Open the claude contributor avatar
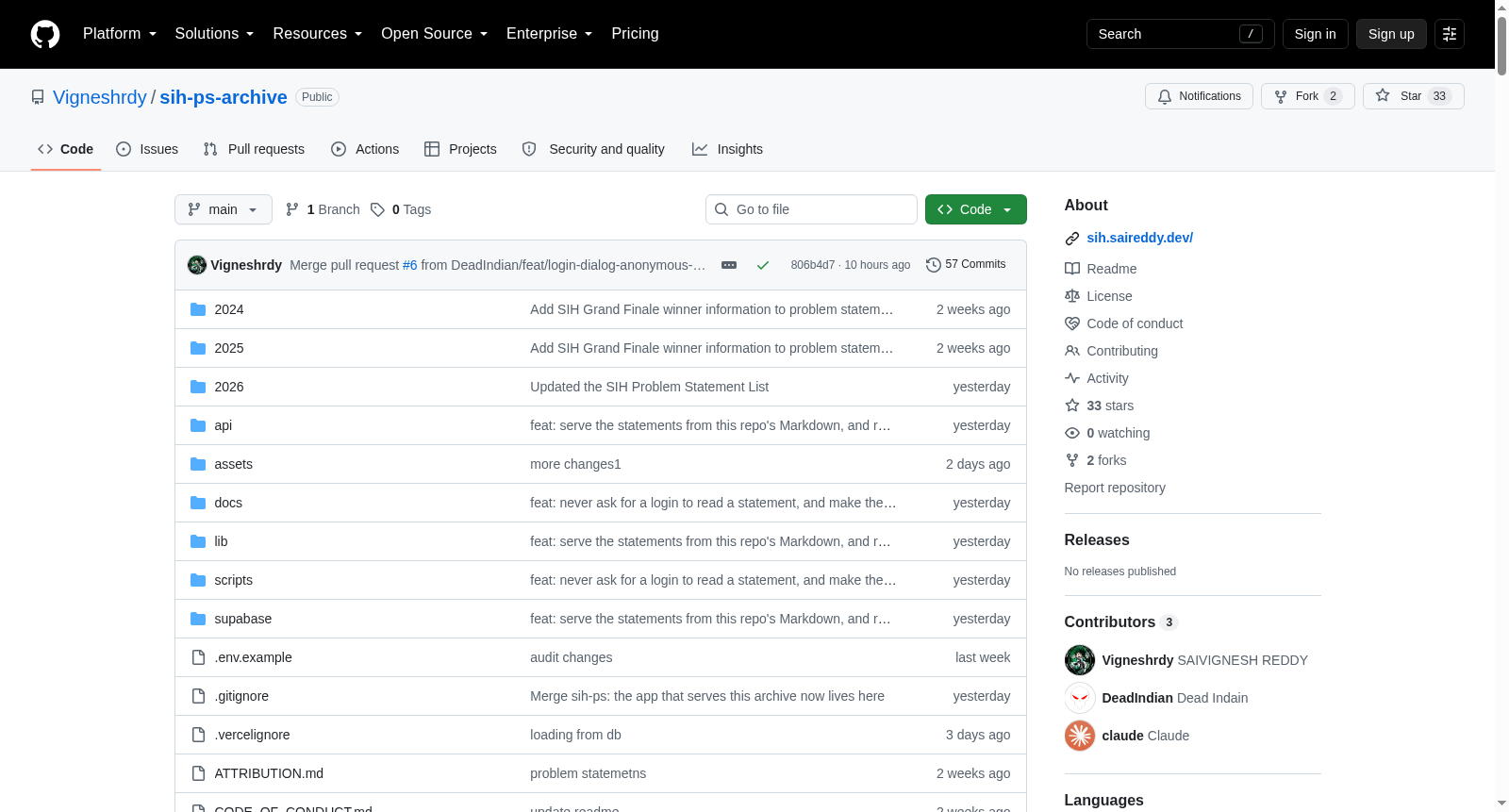The width and height of the screenshot is (1509, 812). click(x=1080, y=736)
